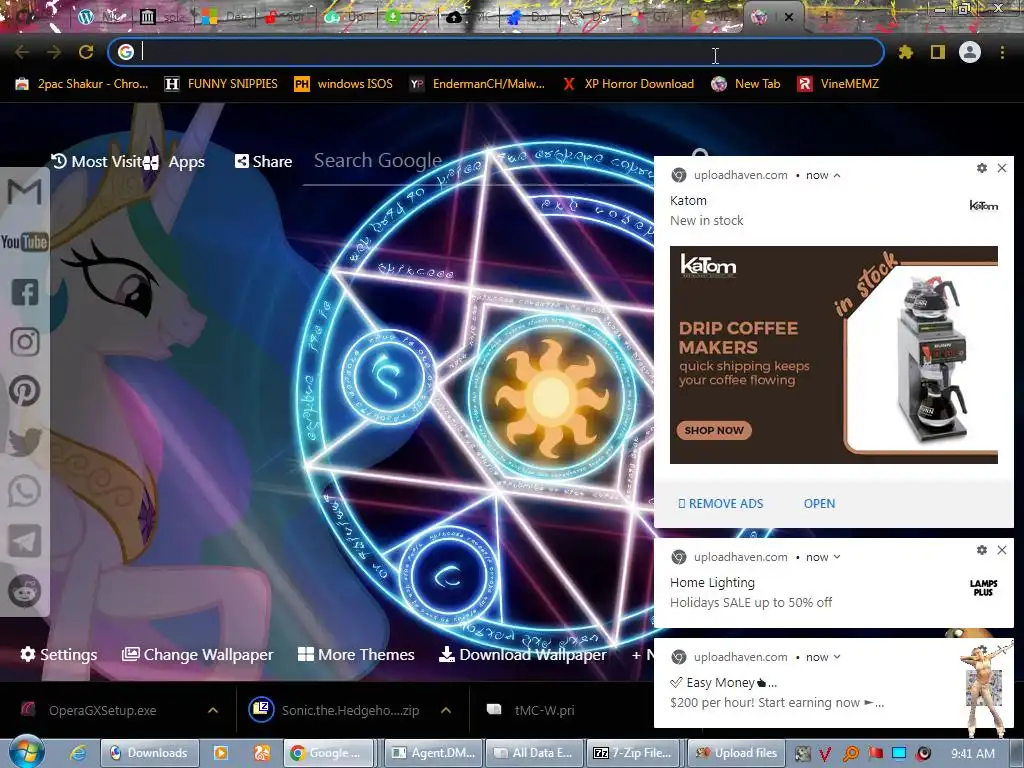
Task: Open the New Tab bookmark
Action: pos(746,84)
